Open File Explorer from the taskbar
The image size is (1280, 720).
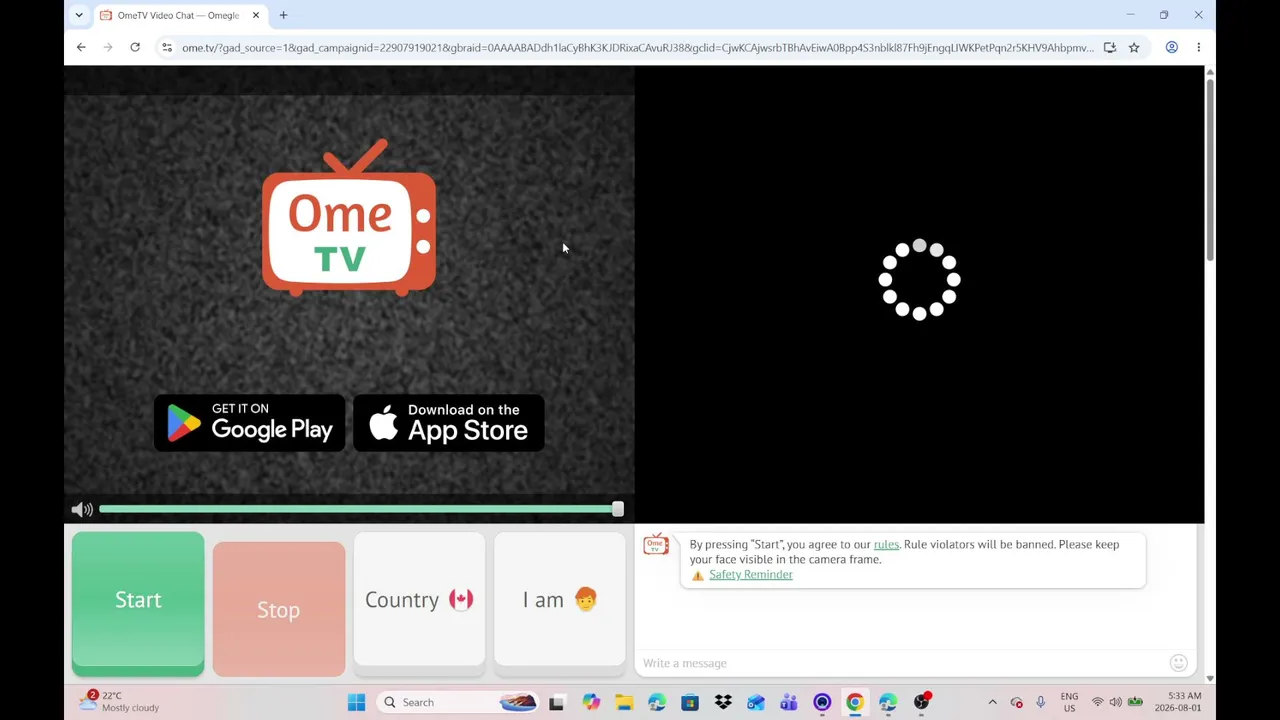(x=624, y=702)
